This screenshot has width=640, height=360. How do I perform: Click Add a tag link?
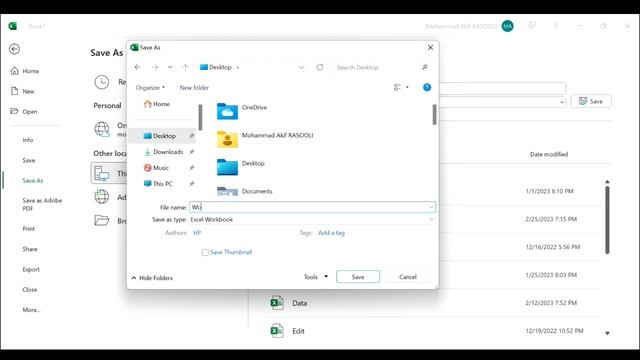(331, 233)
